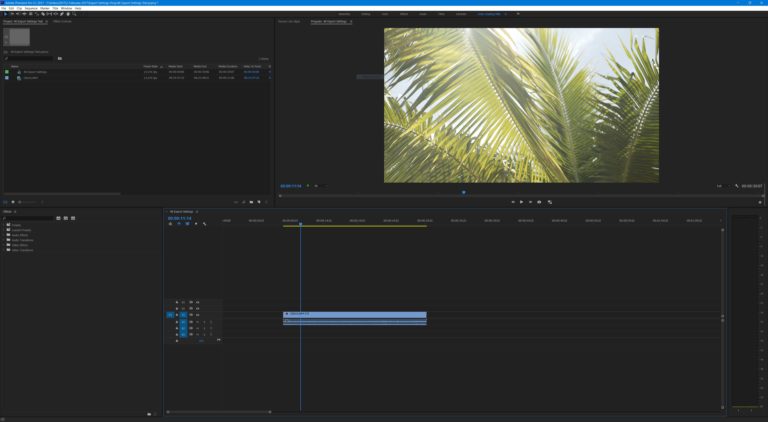This screenshot has width=768, height=422.
Task: Open Program monitor zoom level dropdown
Action: click(x=319, y=186)
